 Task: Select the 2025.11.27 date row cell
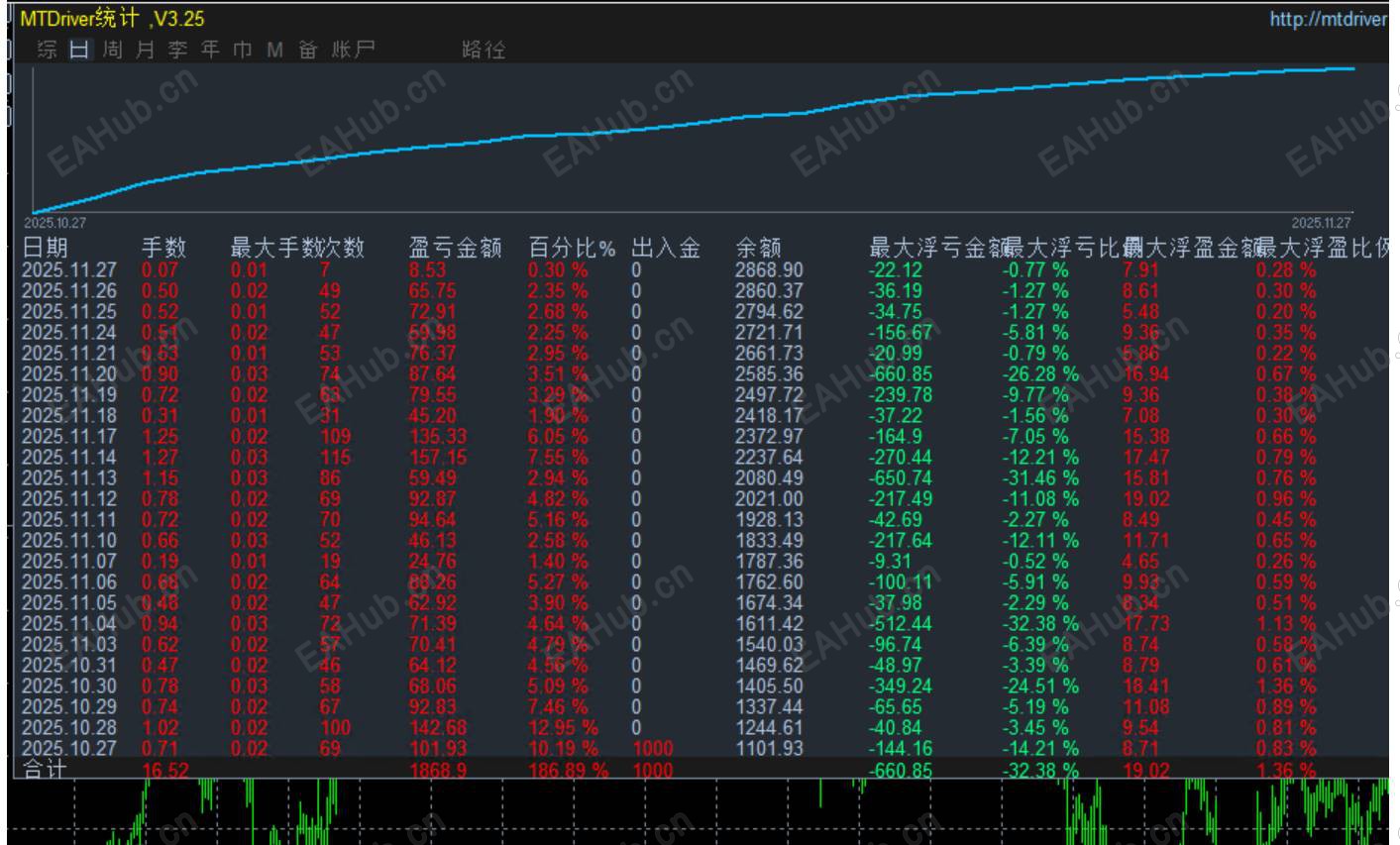(69, 270)
